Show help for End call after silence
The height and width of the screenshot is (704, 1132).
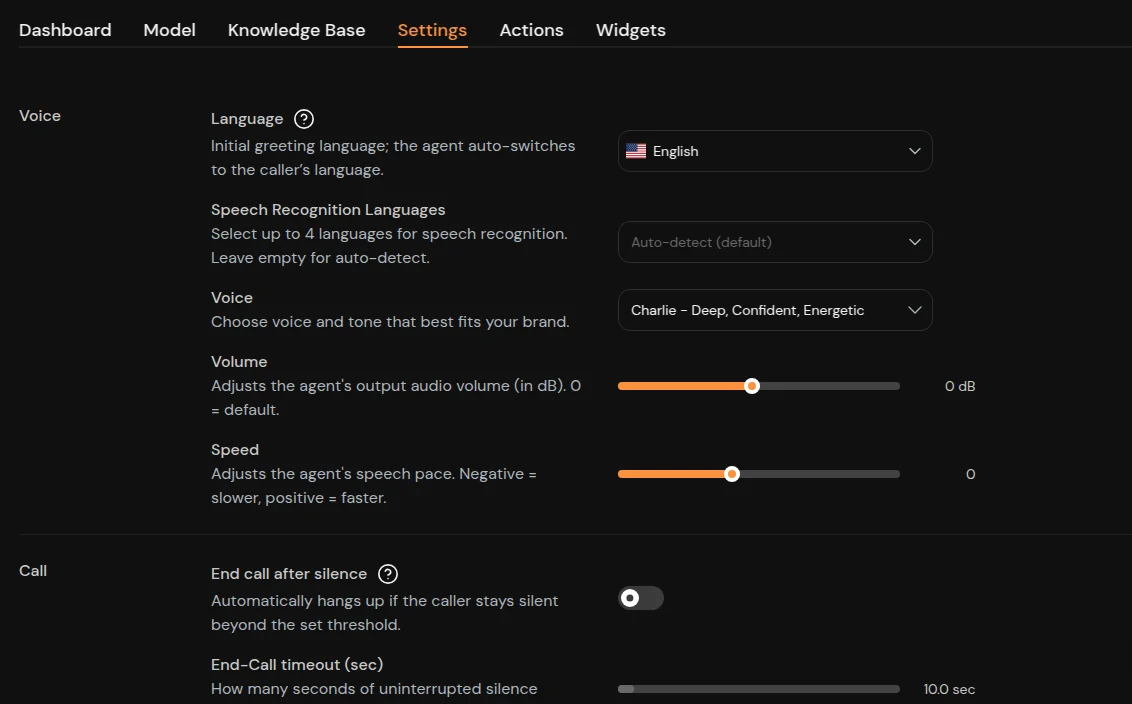pyautogui.click(x=388, y=573)
